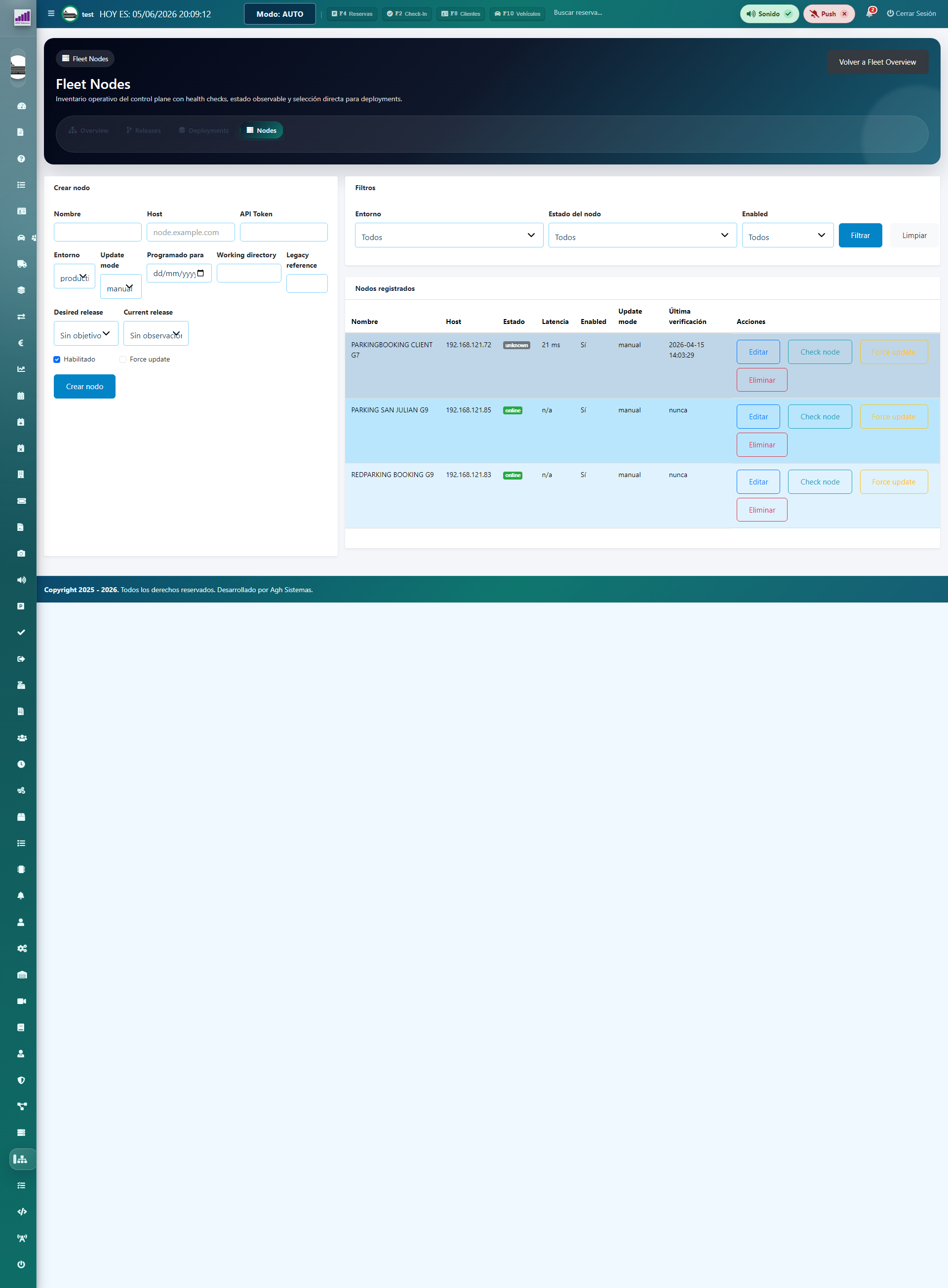Open F10 Vehículos shortcut
The image size is (948, 1288).
pos(517,14)
